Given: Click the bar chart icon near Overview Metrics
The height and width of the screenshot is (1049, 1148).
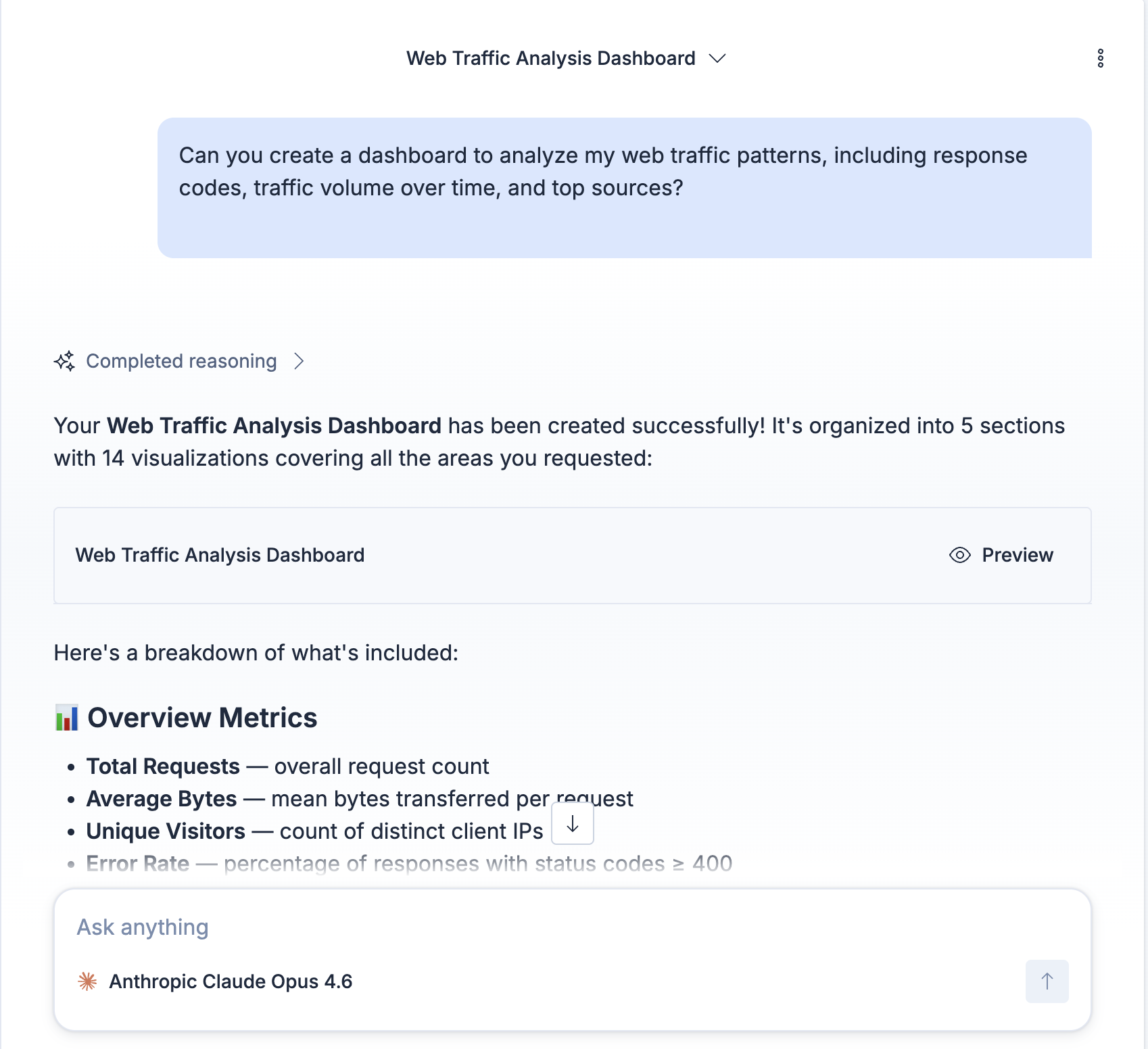Looking at the screenshot, I should (x=68, y=718).
